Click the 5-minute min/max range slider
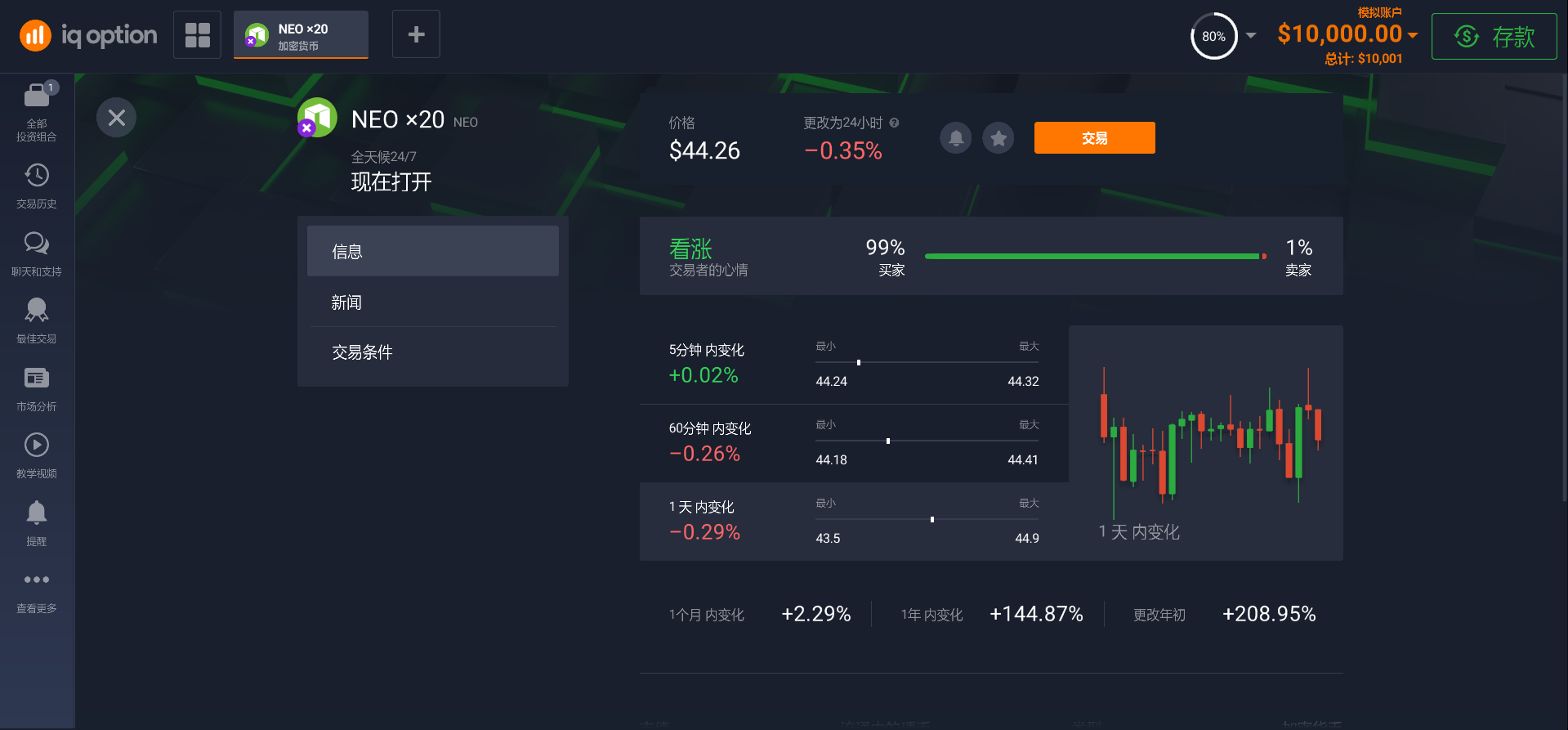The height and width of the screenshot is (730, 1568). (927, 362)
